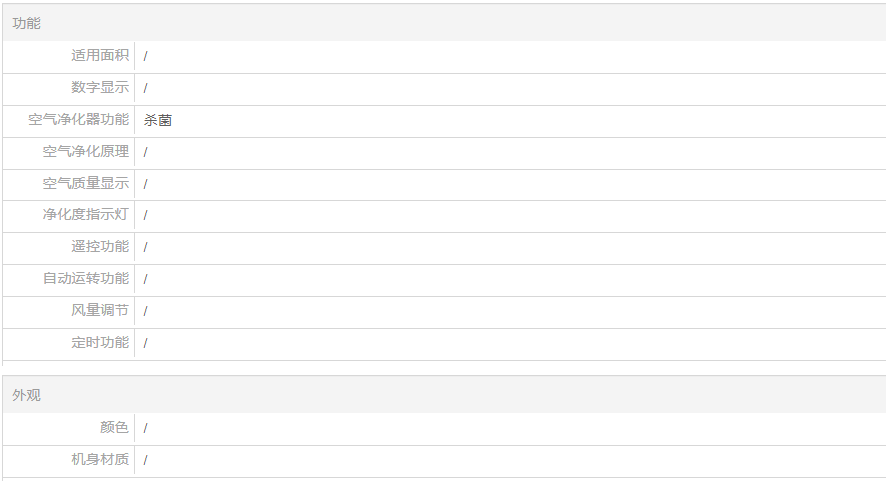Click the 定时功能 label
This screenshot has height=481, width=891.
coord(100,342)
